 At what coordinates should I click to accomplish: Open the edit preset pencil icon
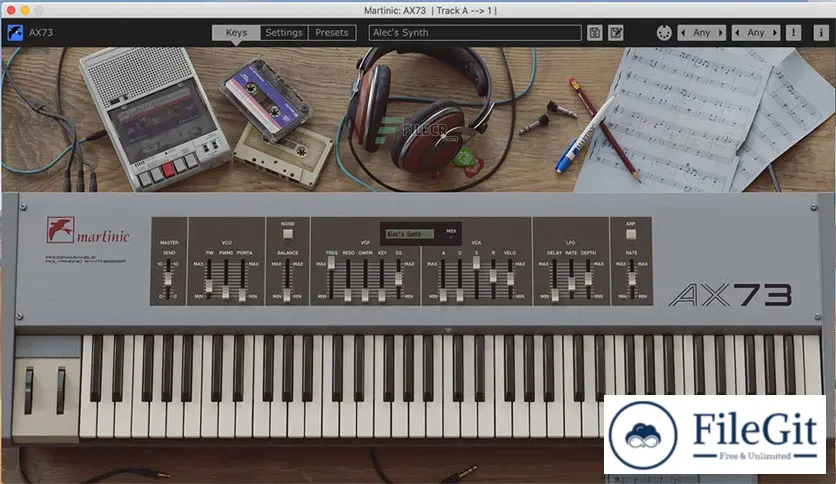[616, 33]
